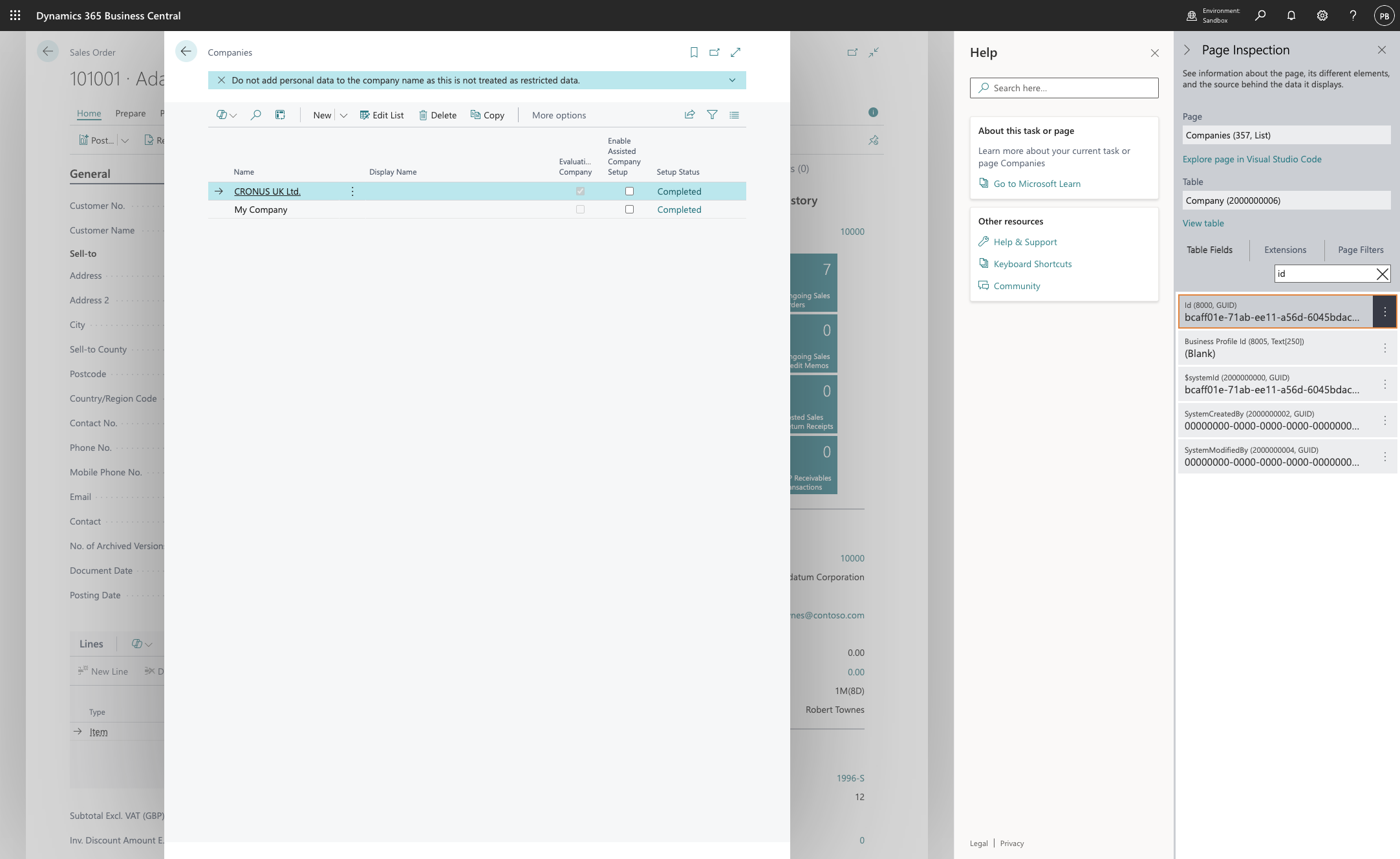This screenshot has height=859, width=1400.
Task: Open the View table link
Action: (x=1203, y=223)
